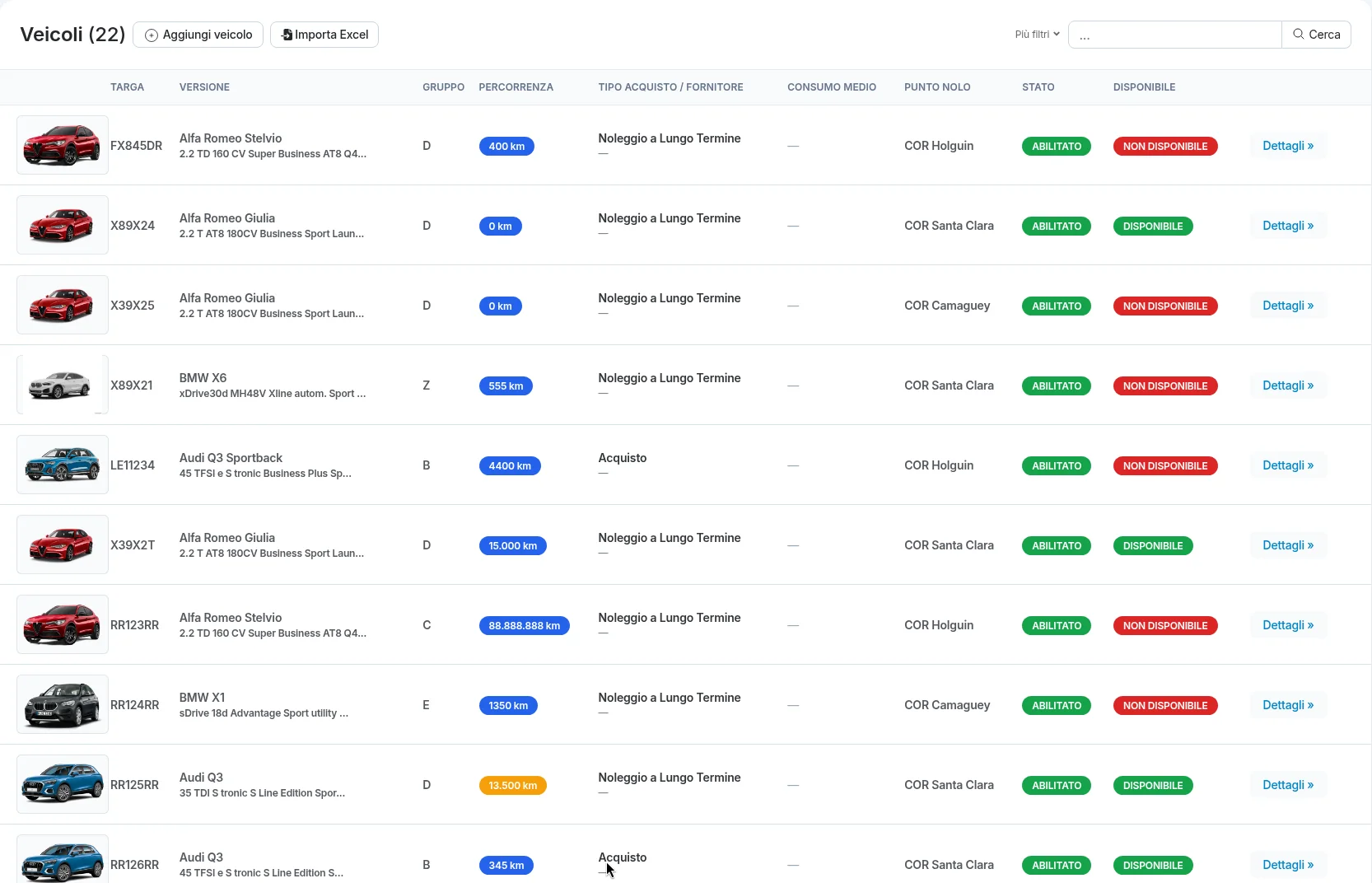Open Dettagli for vehicle X89X24
1372x883 pixels.
[x=1288, y=226]
